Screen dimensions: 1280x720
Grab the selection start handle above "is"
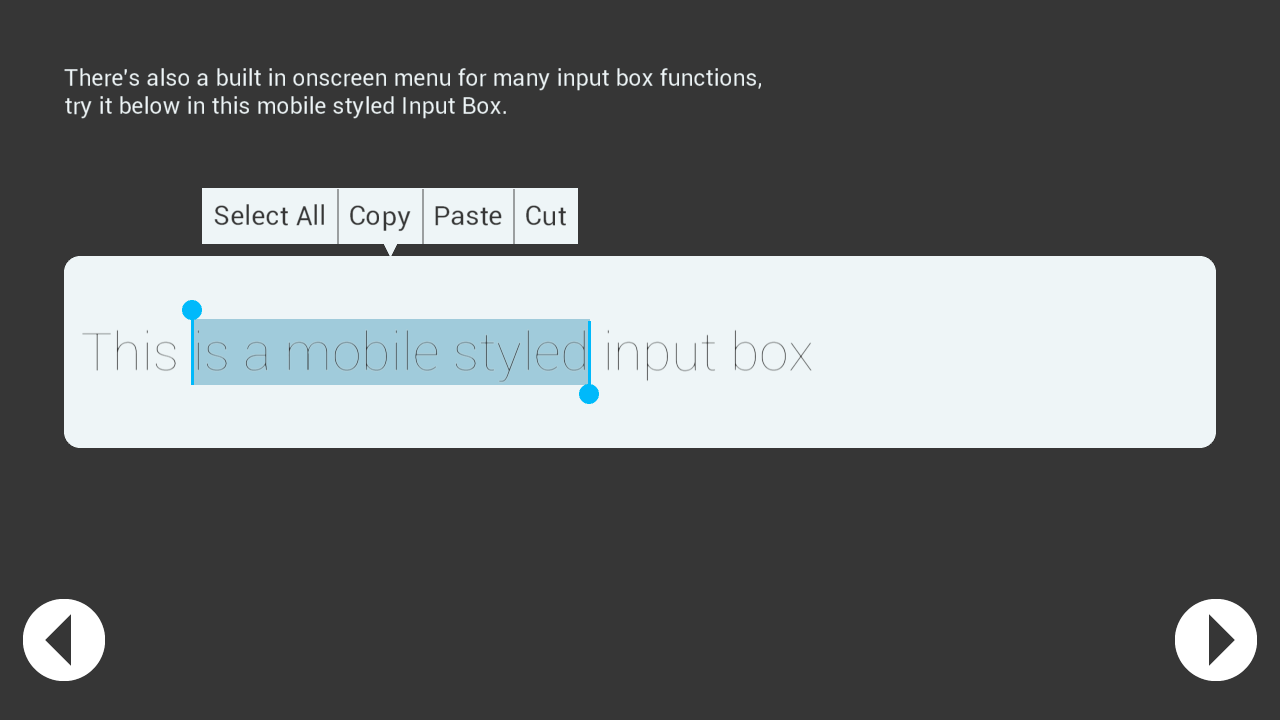[x=192, y=310]
